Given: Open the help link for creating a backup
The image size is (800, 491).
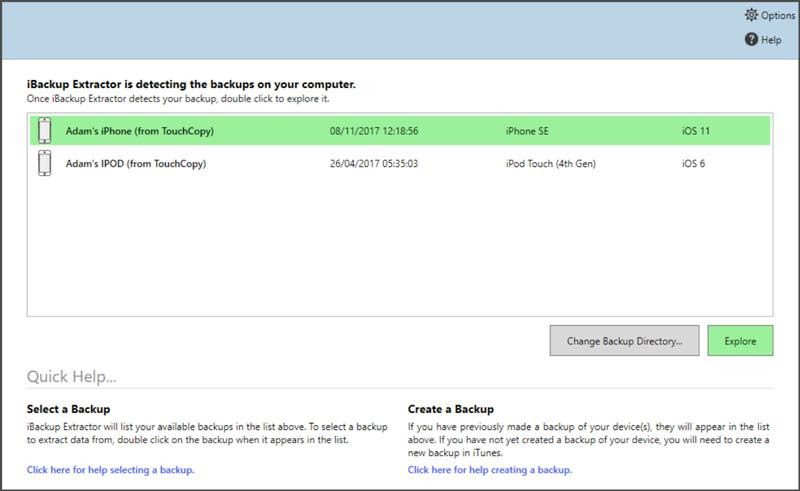Looking at the screenshot, I should point(490,470).
